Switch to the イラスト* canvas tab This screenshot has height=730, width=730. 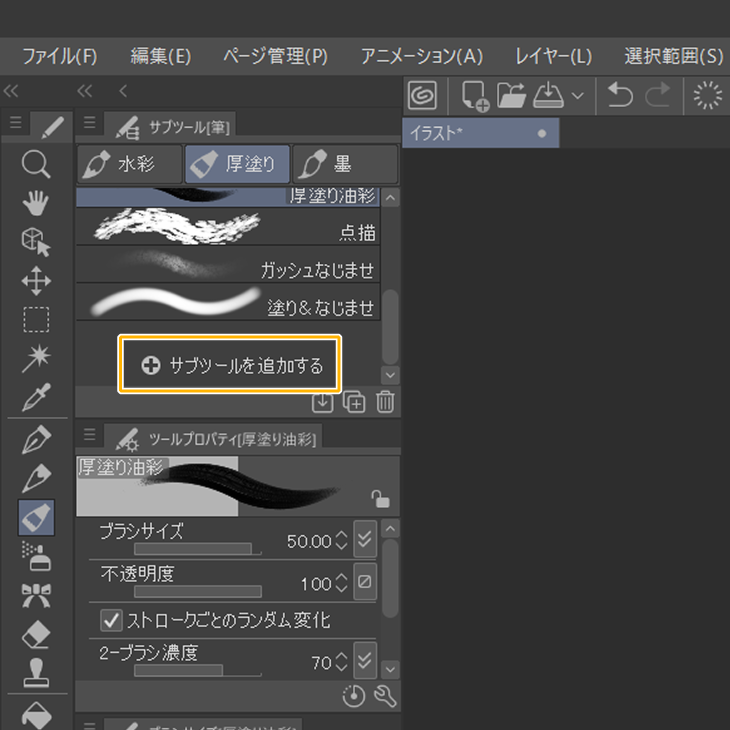tap(480, 133)
